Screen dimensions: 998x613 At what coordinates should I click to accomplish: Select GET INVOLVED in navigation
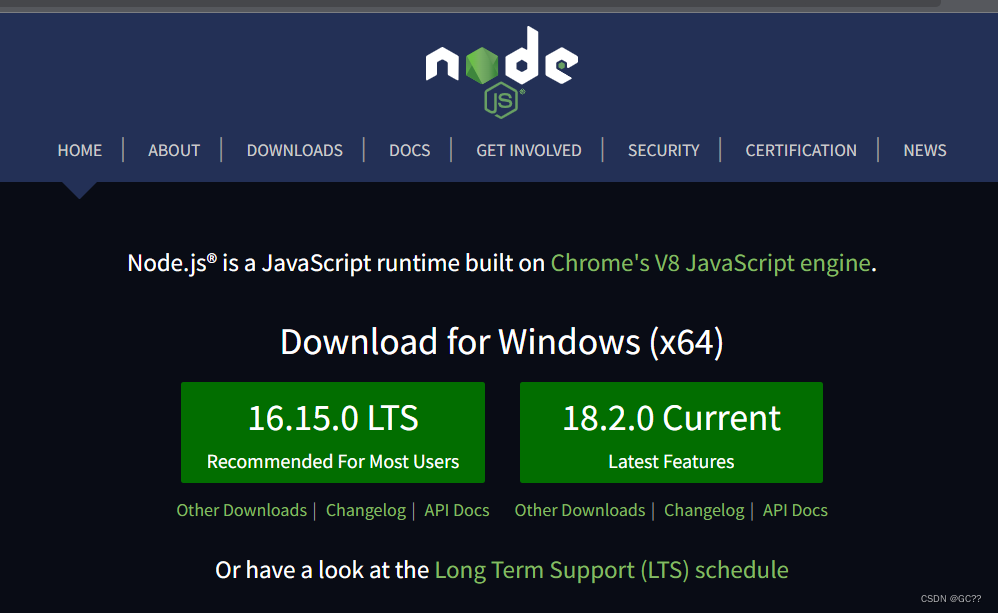pyautogui.click(x=528, y=150)
